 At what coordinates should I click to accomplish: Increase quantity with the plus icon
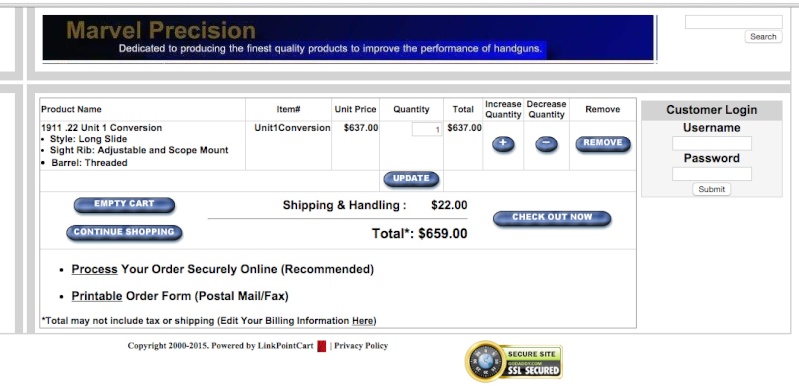pos(503,144)
